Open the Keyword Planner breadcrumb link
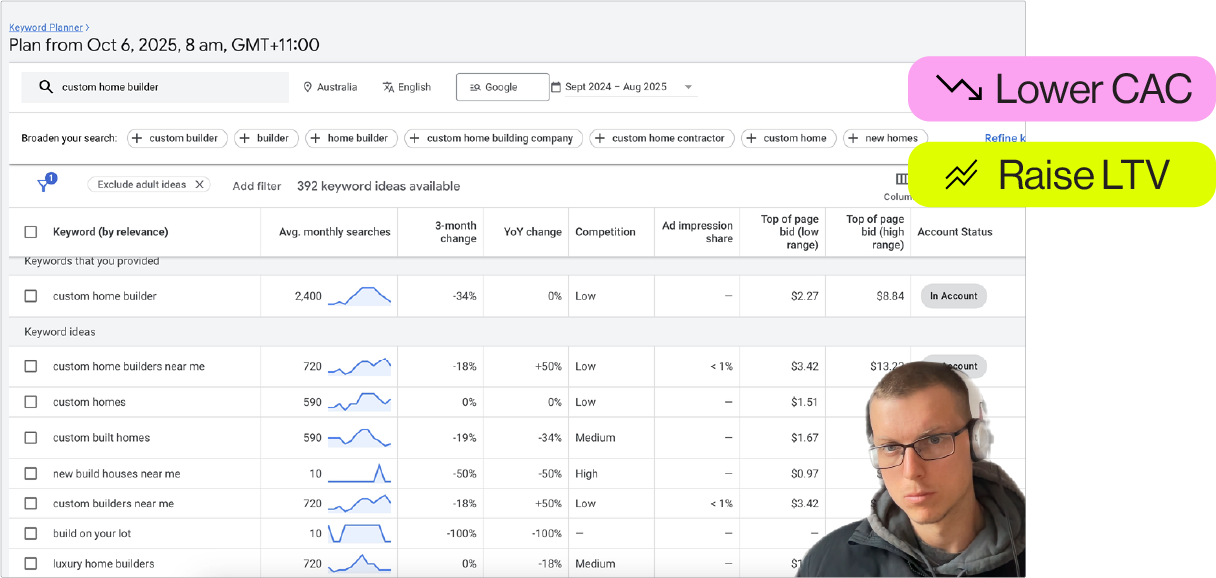Image resolution: width=1216 pixels, height=578 pixels. click(47, 28)
